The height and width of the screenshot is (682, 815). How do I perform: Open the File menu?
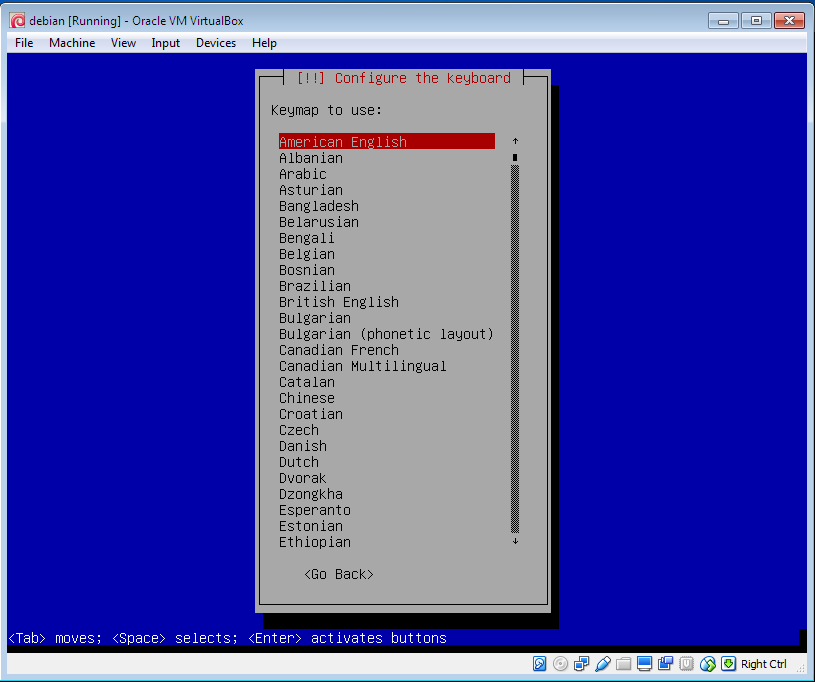[24, 43]
